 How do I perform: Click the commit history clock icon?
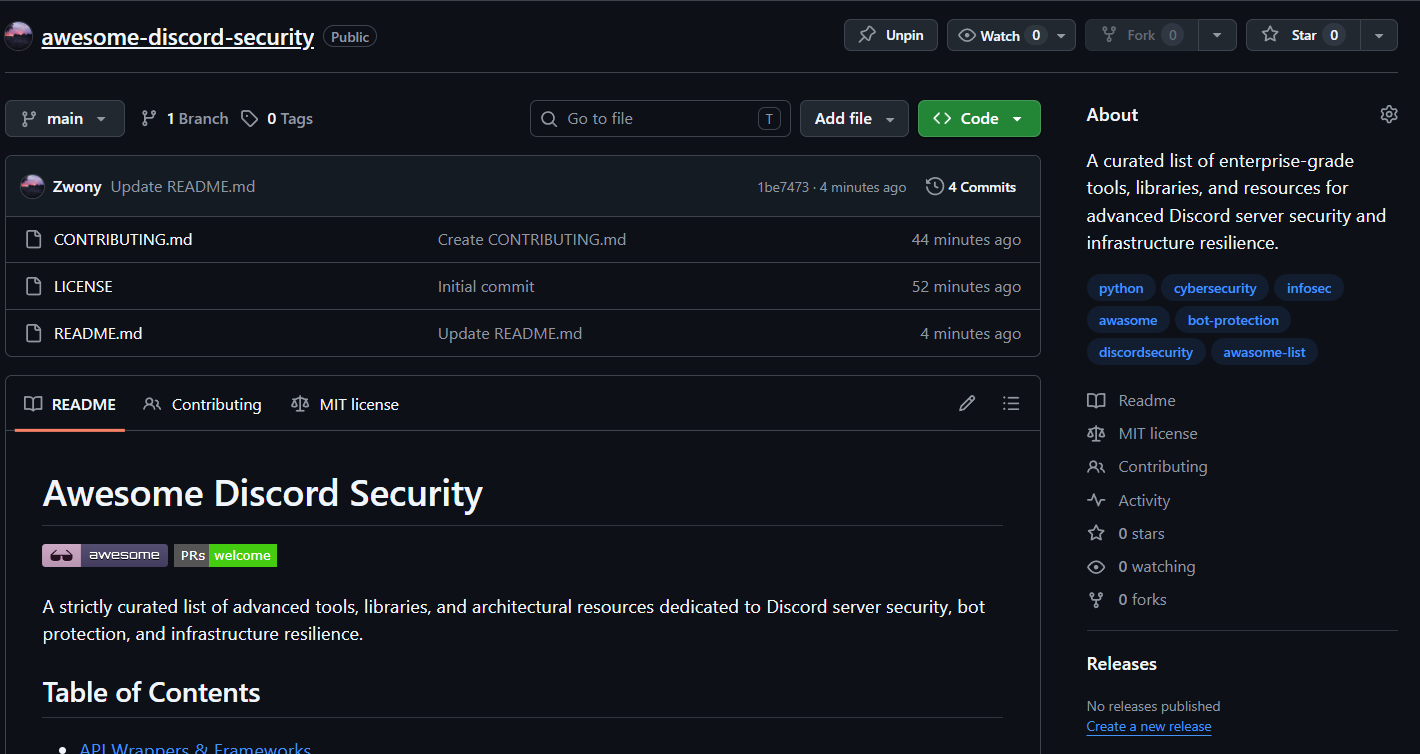pos(934,186)
